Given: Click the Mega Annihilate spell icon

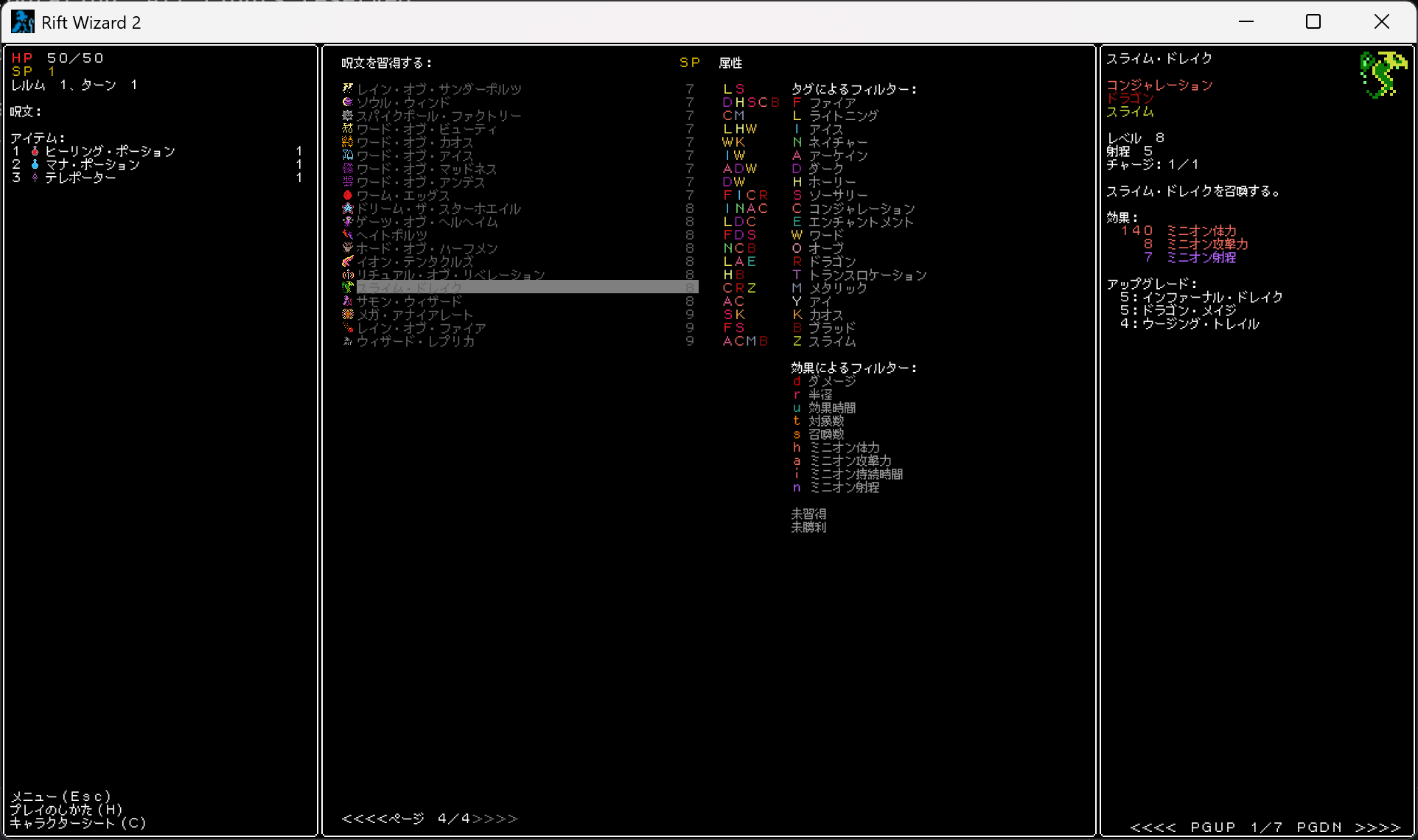Looking at the screenshot, I should click(x=348, y=314).
